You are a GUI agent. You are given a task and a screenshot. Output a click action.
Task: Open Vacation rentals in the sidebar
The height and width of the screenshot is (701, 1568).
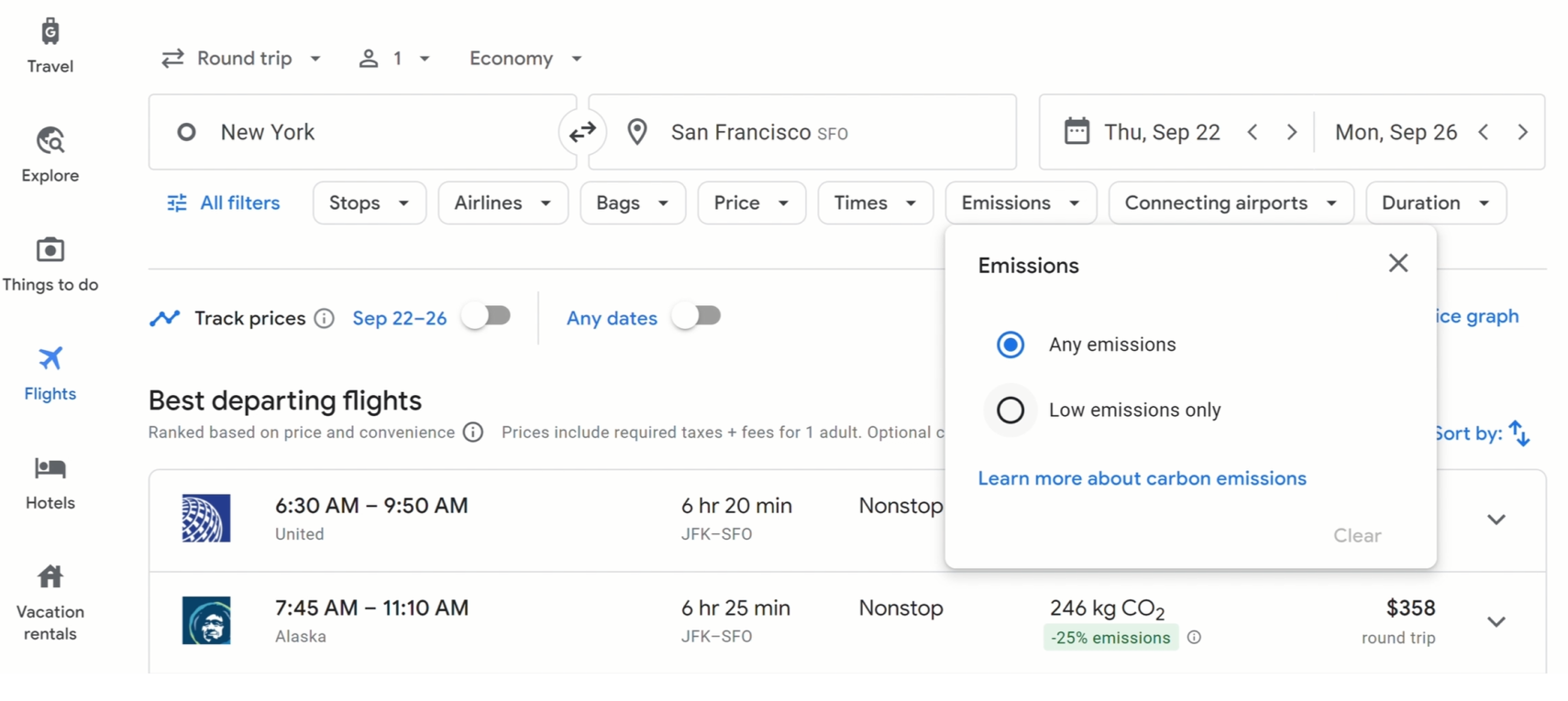tap(50, 602)
